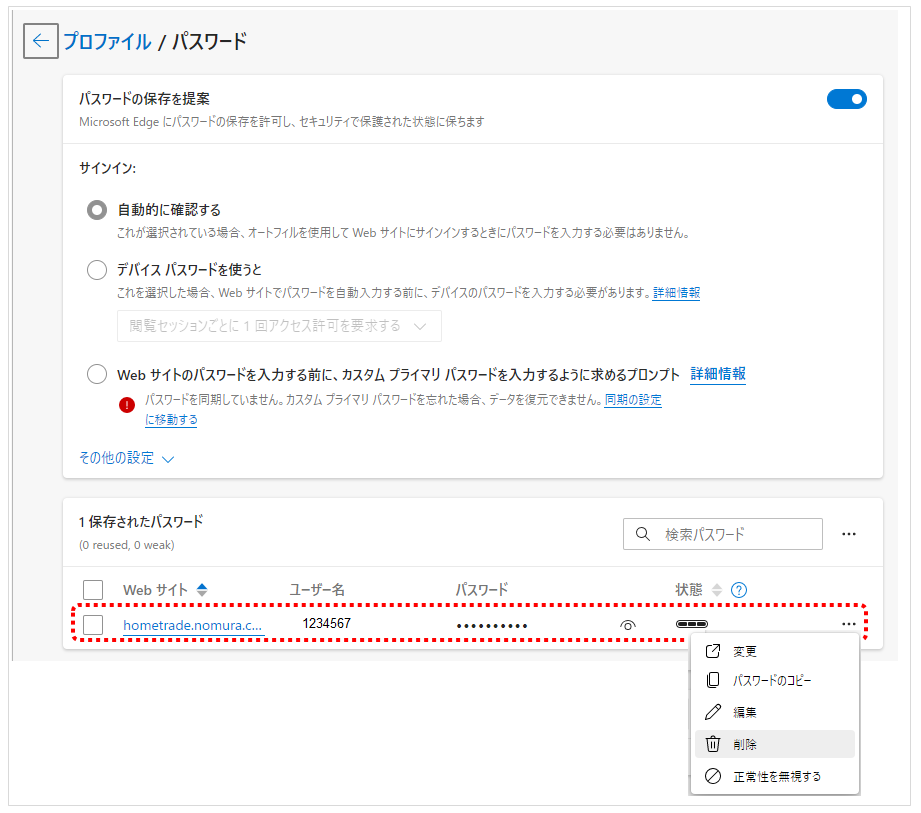Click the 状態 column sort arrows
Viewport: 921px width, 813px height.
point(716,590)
